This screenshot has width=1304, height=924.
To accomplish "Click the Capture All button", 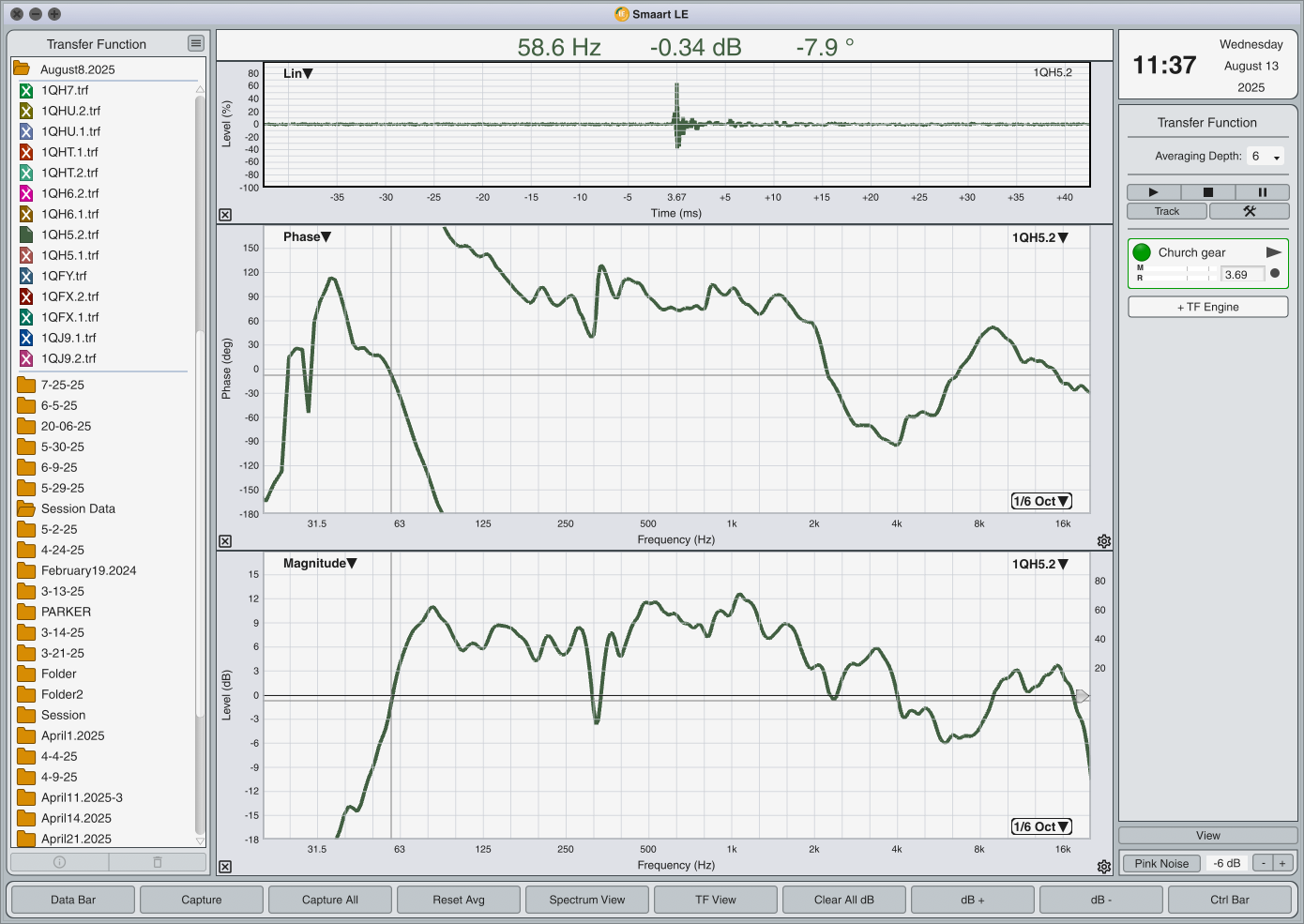I will click(x=330, y=900).
